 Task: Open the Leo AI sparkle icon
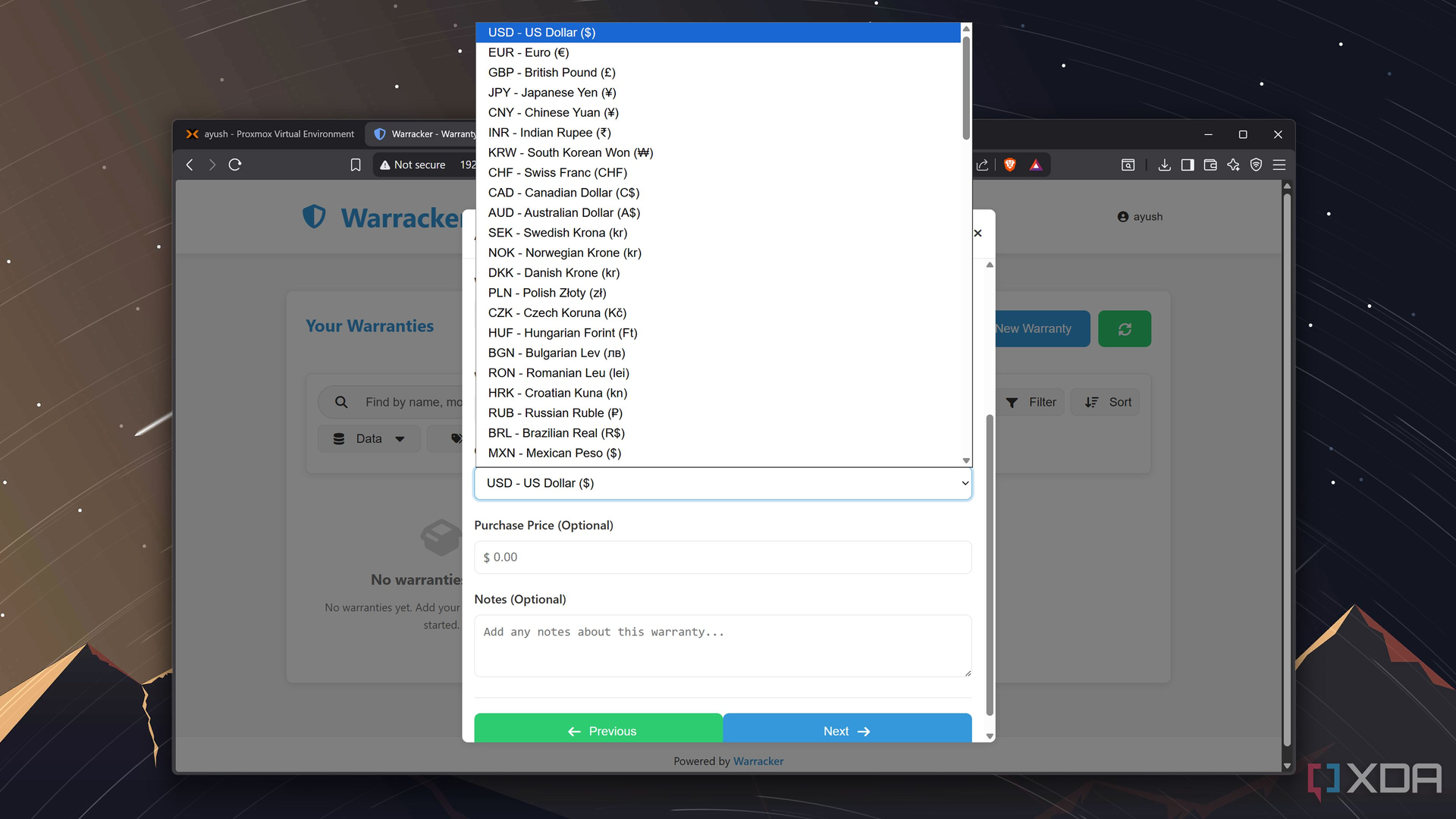1233,165
